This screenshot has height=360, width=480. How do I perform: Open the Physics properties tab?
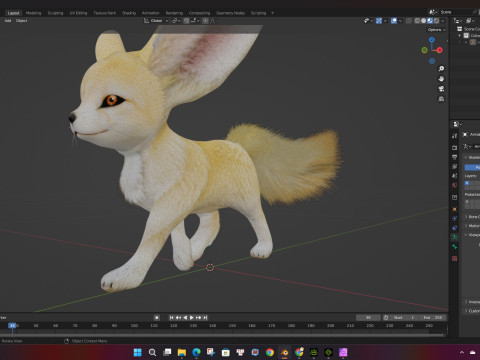[455, 218]
